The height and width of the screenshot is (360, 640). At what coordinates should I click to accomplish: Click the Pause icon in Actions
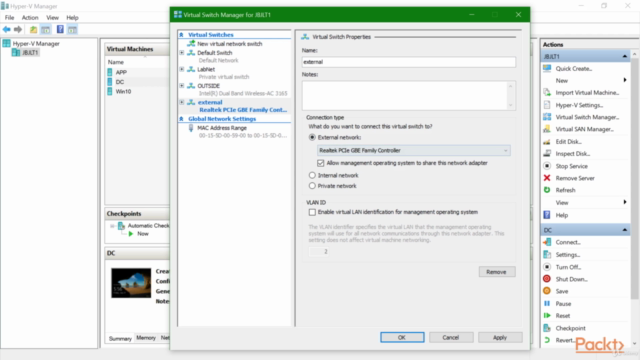[547, 303]
